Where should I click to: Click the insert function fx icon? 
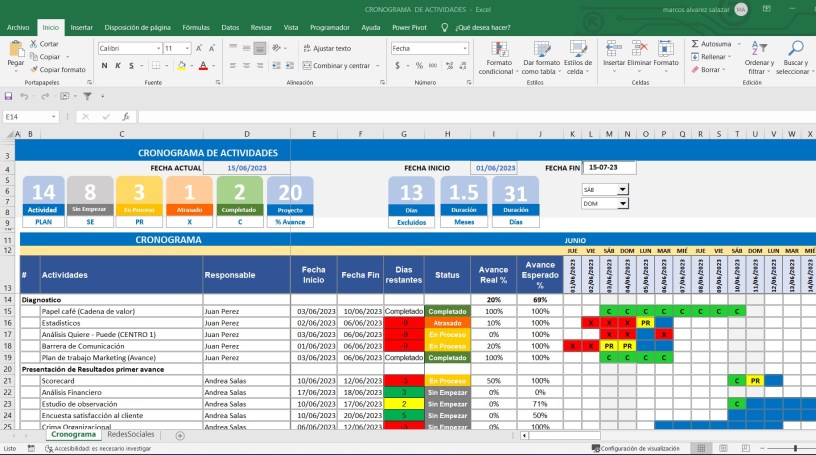(125, 117)
